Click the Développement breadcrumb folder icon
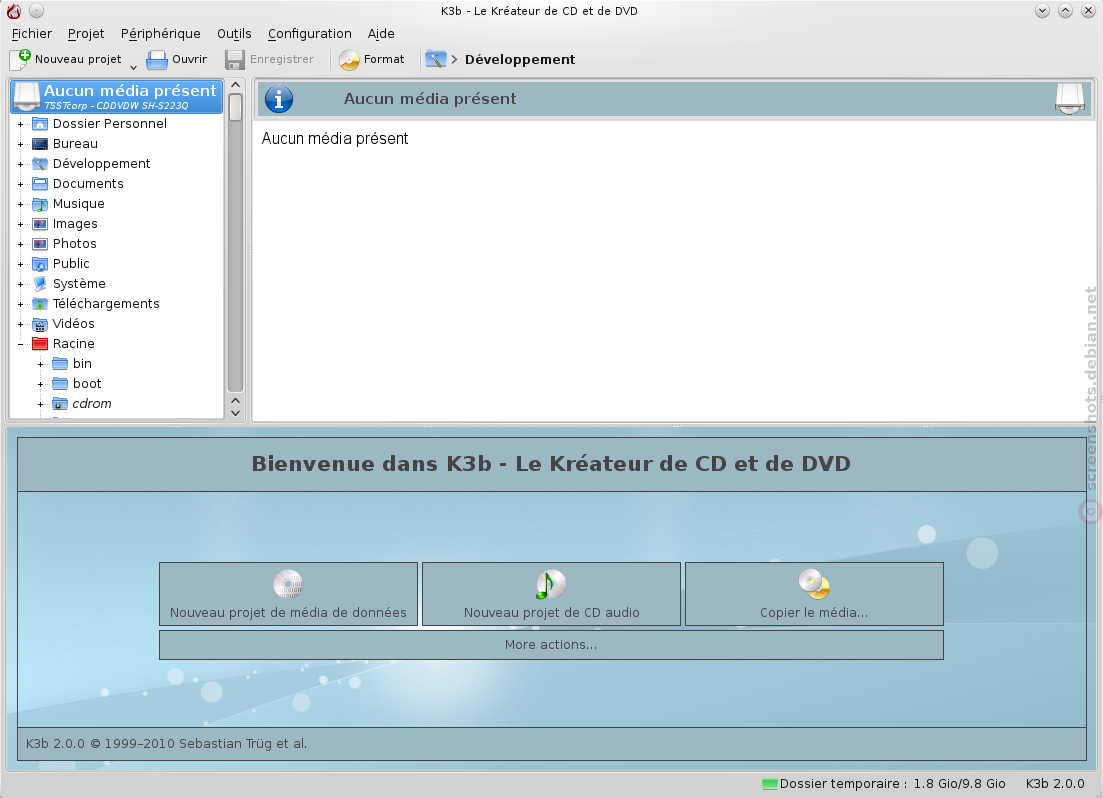 pos(436,60)
